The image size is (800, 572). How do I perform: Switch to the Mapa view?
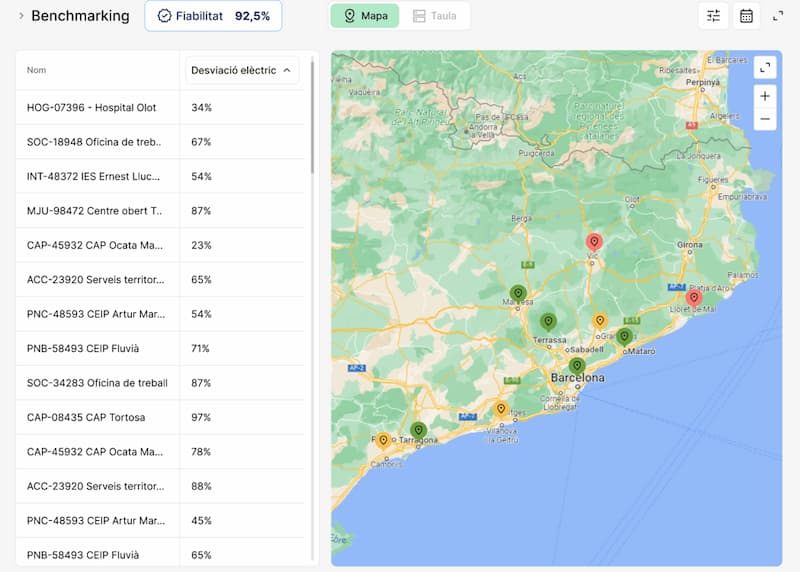(365, 16)
